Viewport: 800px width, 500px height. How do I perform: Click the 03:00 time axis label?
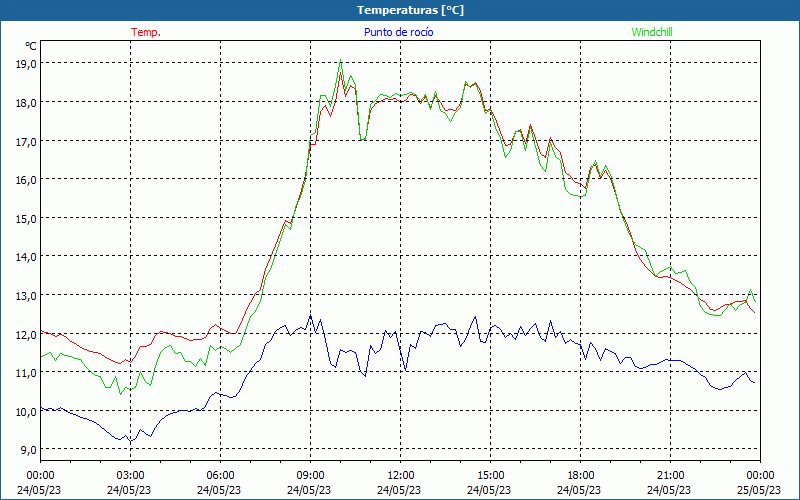[130, 476]
